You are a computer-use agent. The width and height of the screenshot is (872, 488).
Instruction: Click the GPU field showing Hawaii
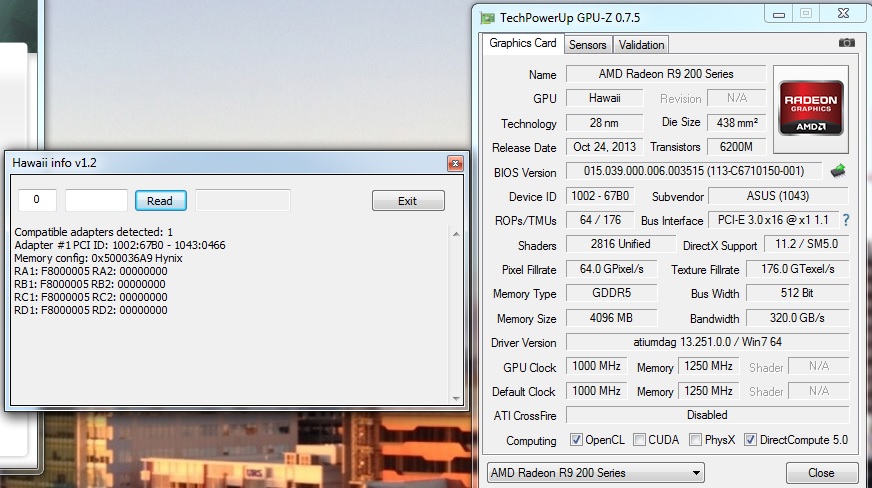[605, 98]
